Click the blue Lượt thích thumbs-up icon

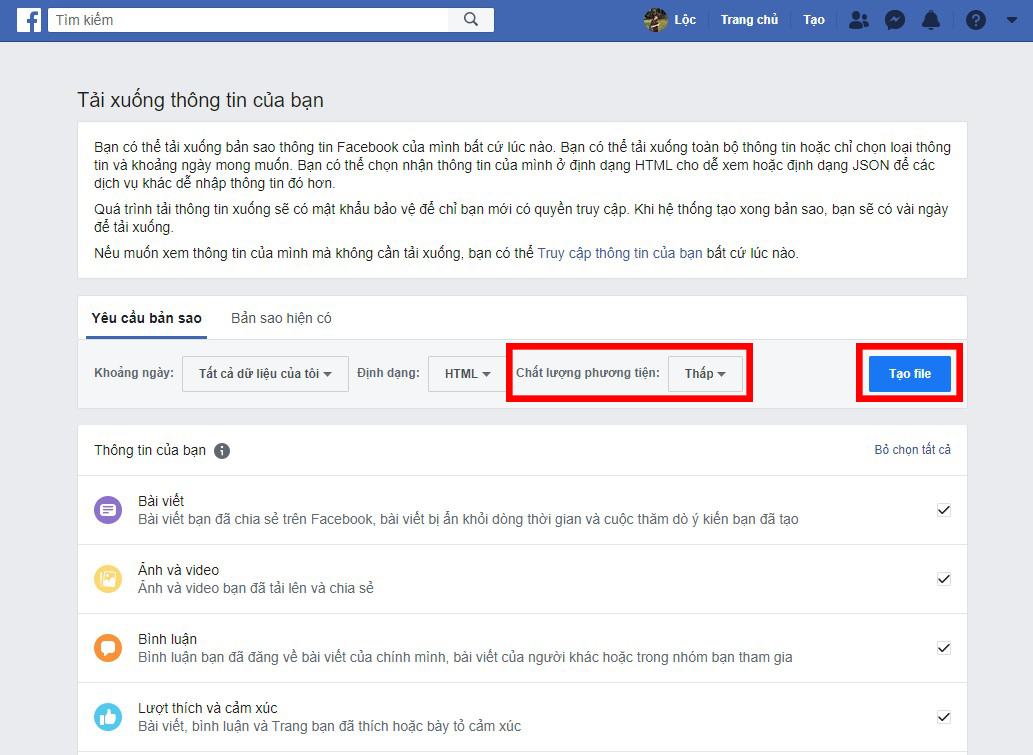click(x=108, y=717)
